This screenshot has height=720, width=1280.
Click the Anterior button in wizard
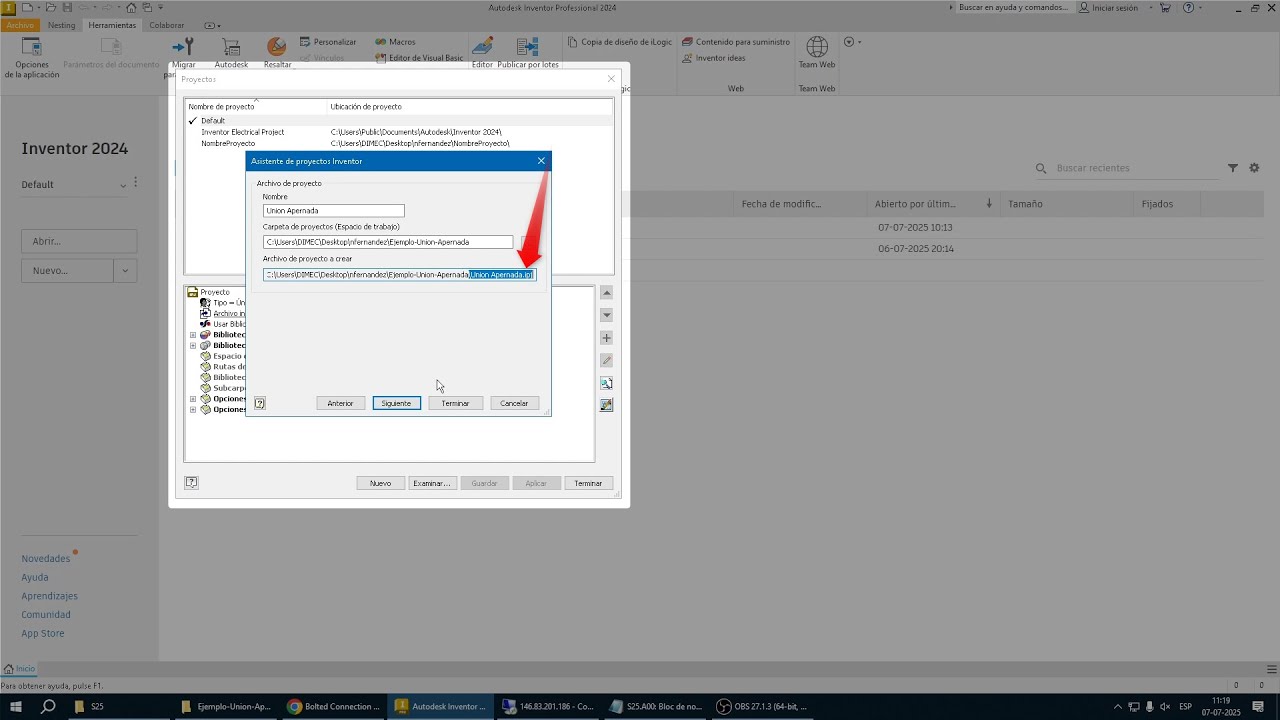pyautogui.click(x=341, y=403)
